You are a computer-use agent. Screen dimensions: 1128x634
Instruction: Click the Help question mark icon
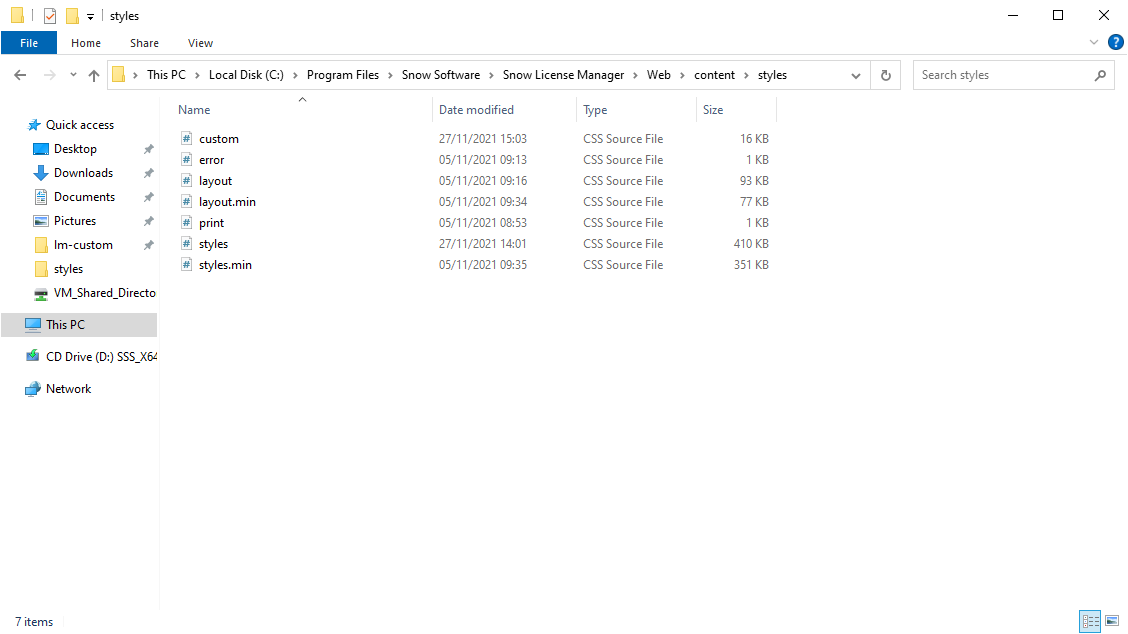[x=1115, y=42]
